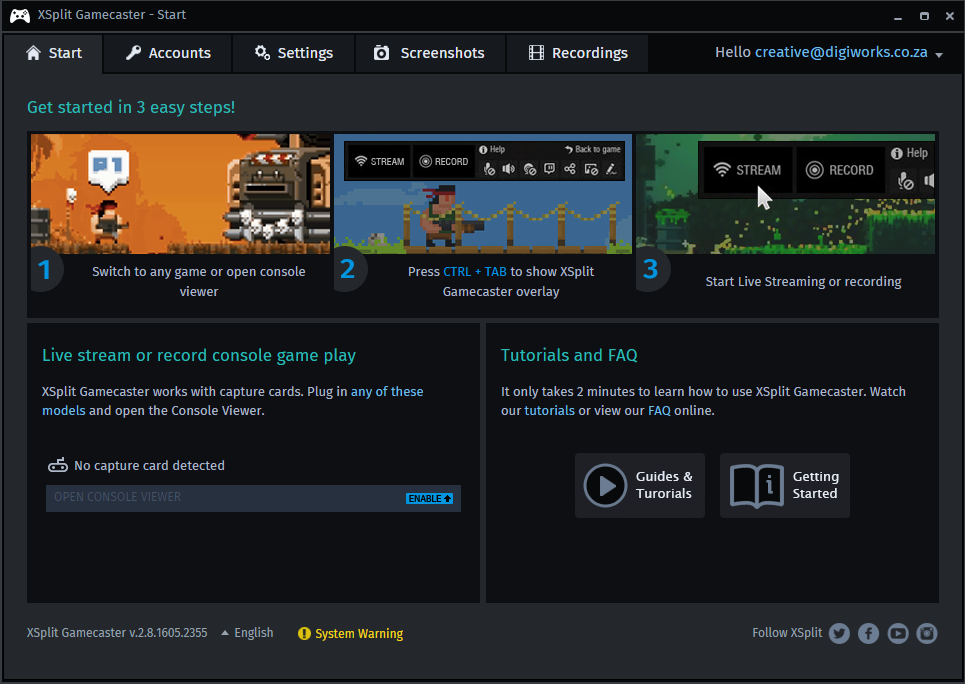
Task: Click the System Warning notice
Action: point(350,634)
